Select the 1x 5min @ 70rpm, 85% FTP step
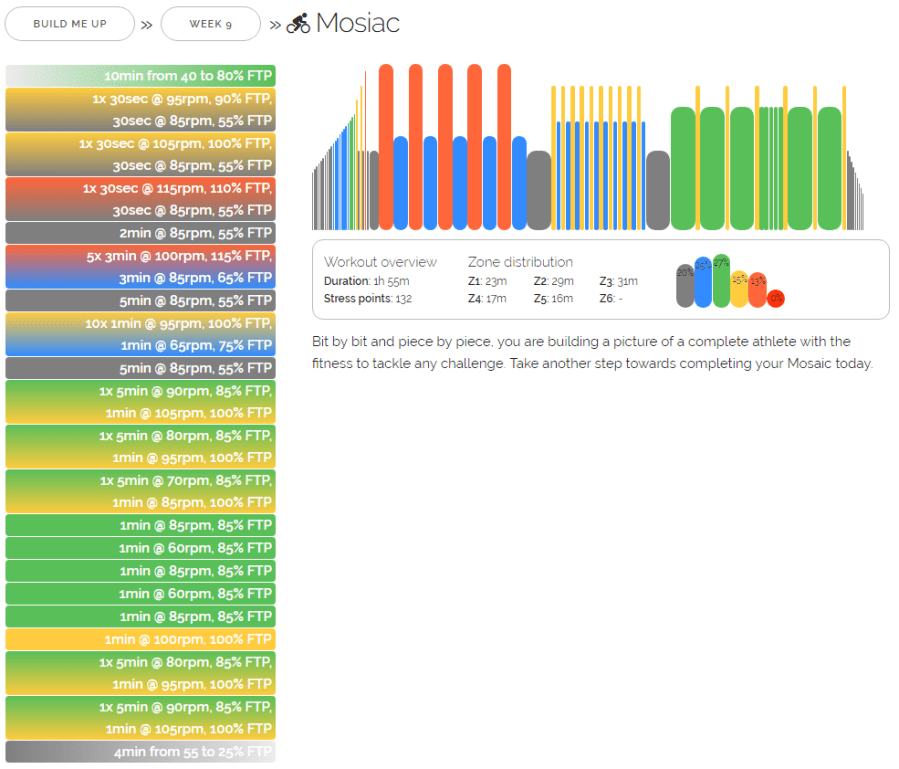Viewport: 899px width, 769px height. tap(140, 480)
